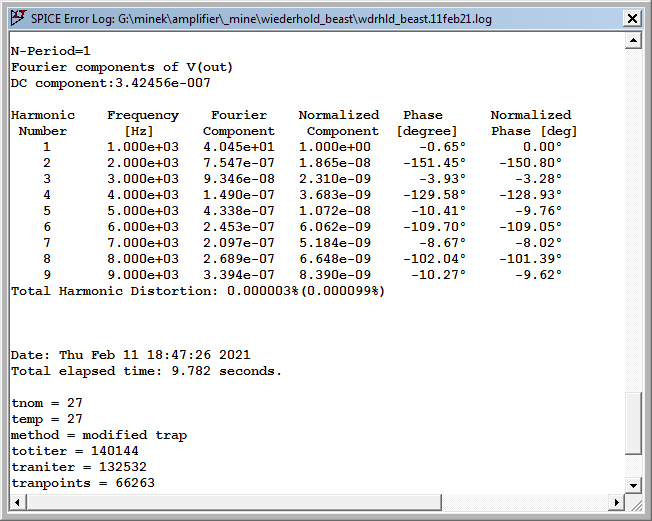
Task: Click frequency value 5.000e+03
Action: point(143,211)
